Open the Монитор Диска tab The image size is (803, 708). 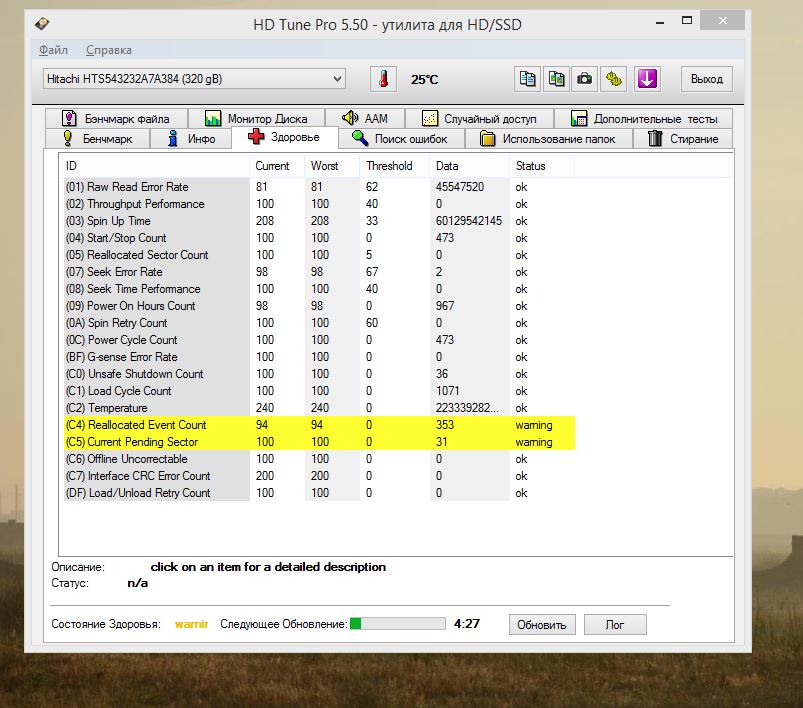(x=262, y=118)
